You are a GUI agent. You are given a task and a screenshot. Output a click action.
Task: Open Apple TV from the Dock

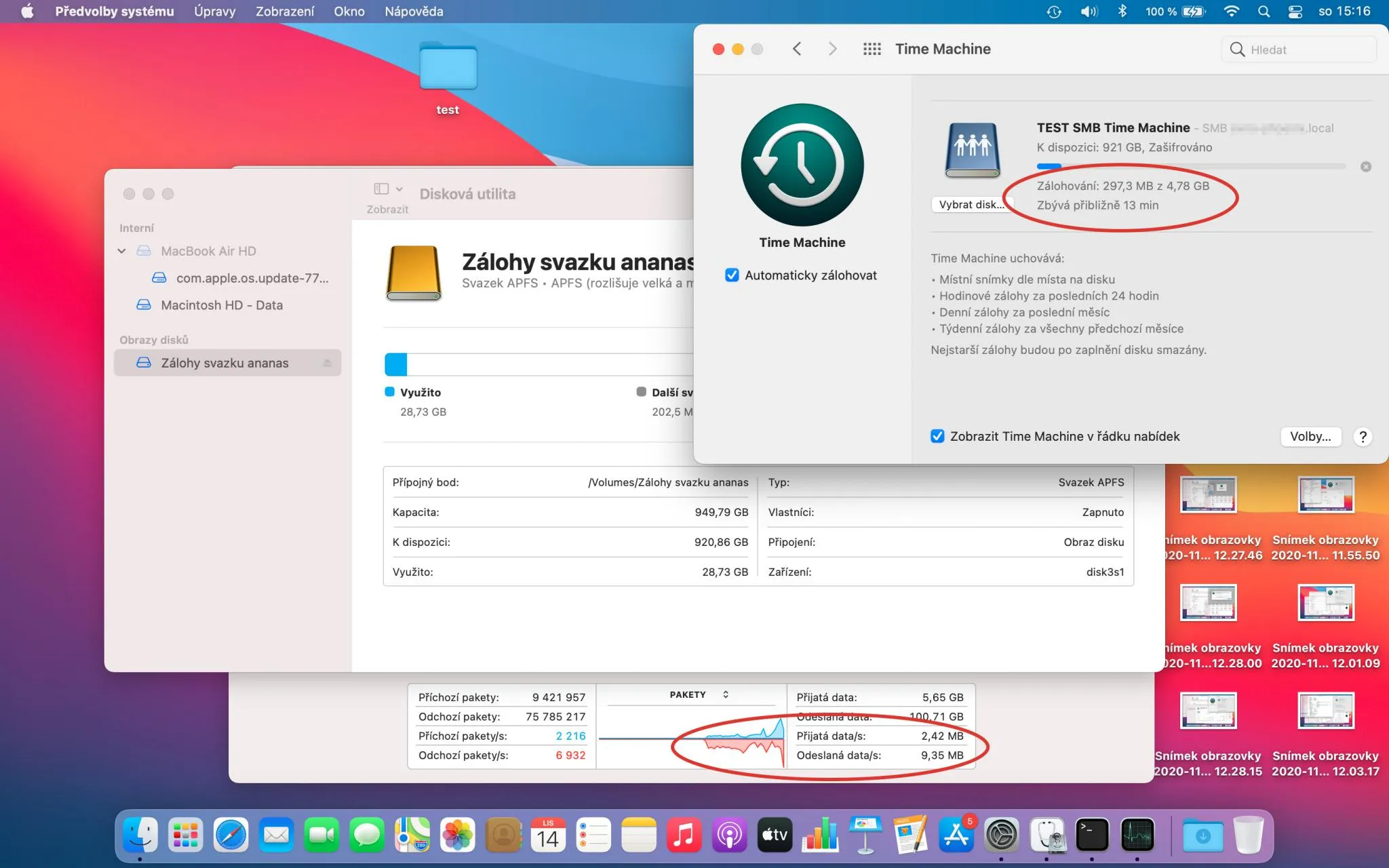775,835
